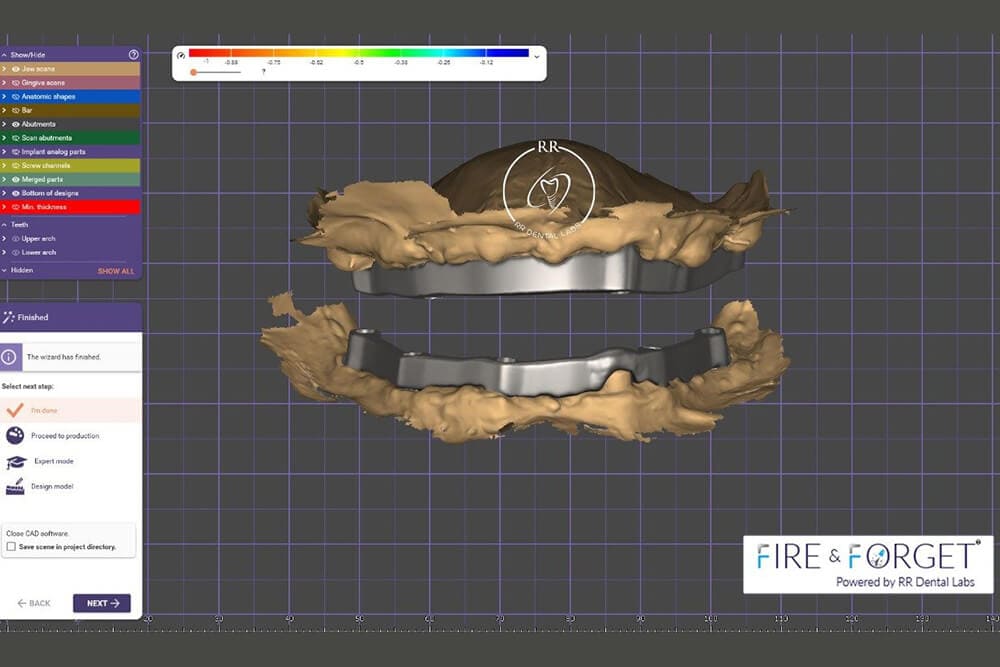Viewport: 1000px width, 667px height.
Task: Click the gauge icon on color scale bar
Action: (181, 55)
